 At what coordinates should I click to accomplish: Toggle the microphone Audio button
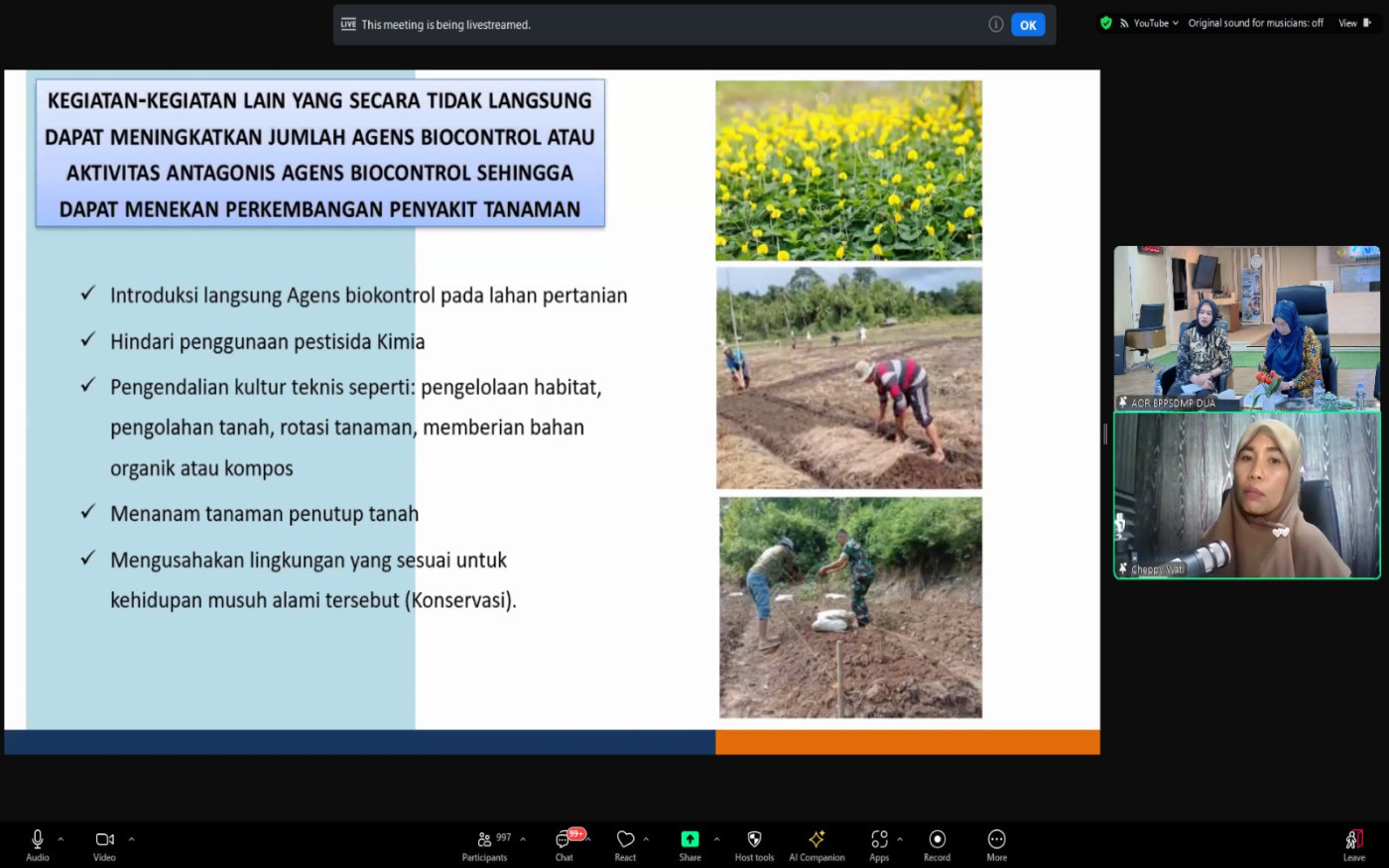[37, 844]
